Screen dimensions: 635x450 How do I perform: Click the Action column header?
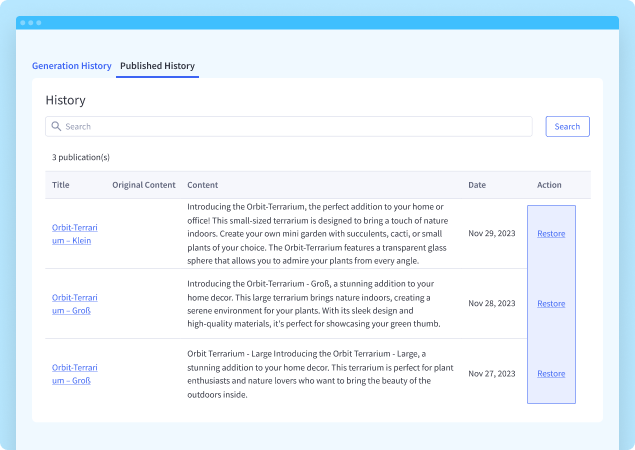(549, 185)
